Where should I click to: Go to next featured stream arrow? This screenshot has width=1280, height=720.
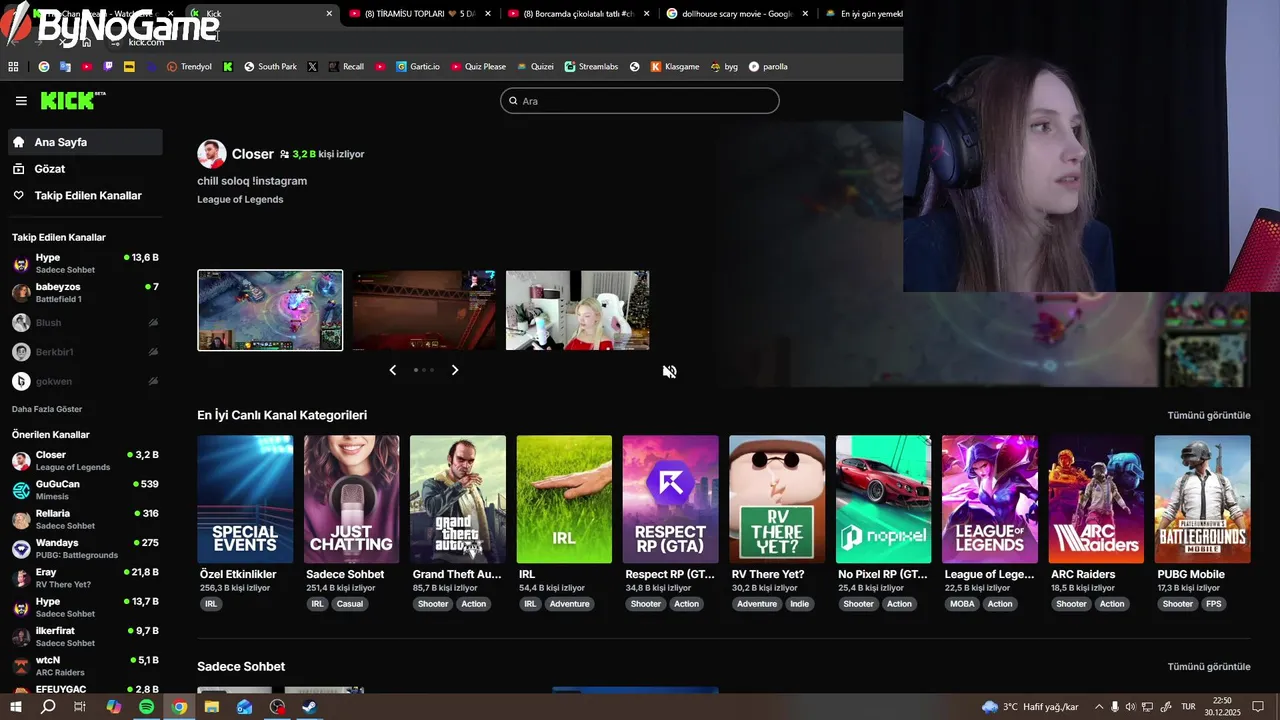tap(455, 370)
